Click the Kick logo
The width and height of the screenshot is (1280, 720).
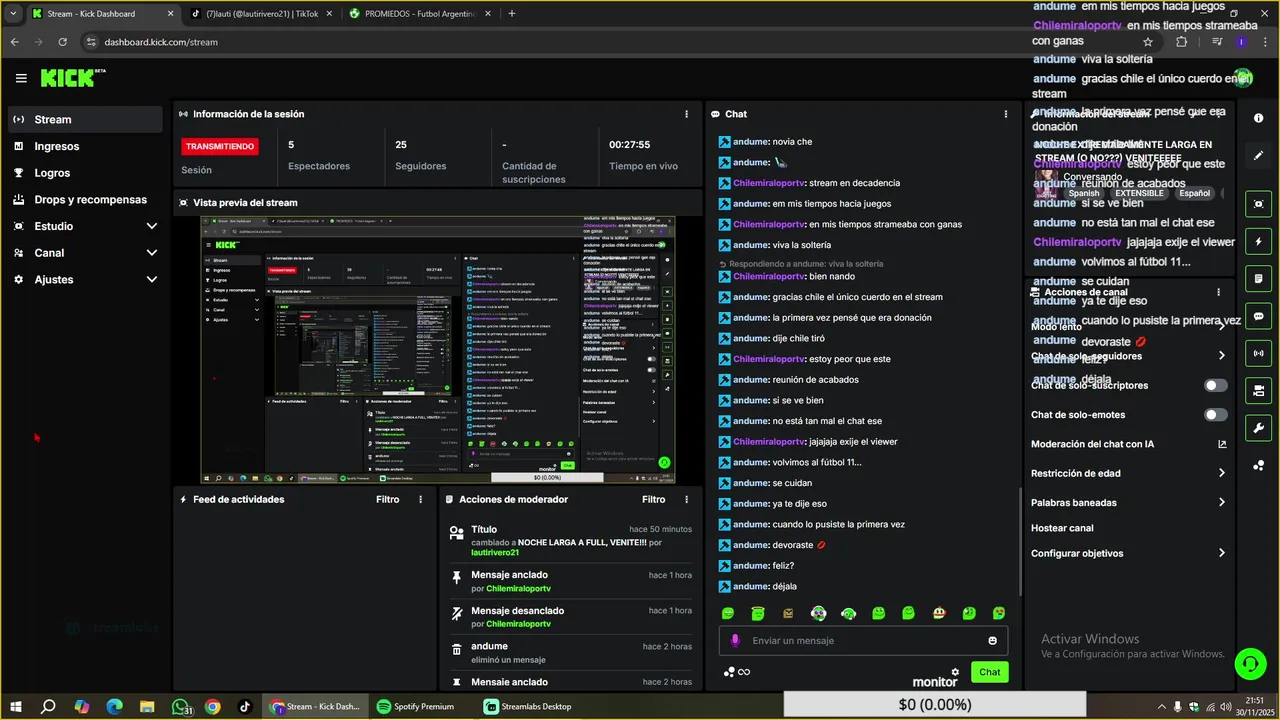73,77
